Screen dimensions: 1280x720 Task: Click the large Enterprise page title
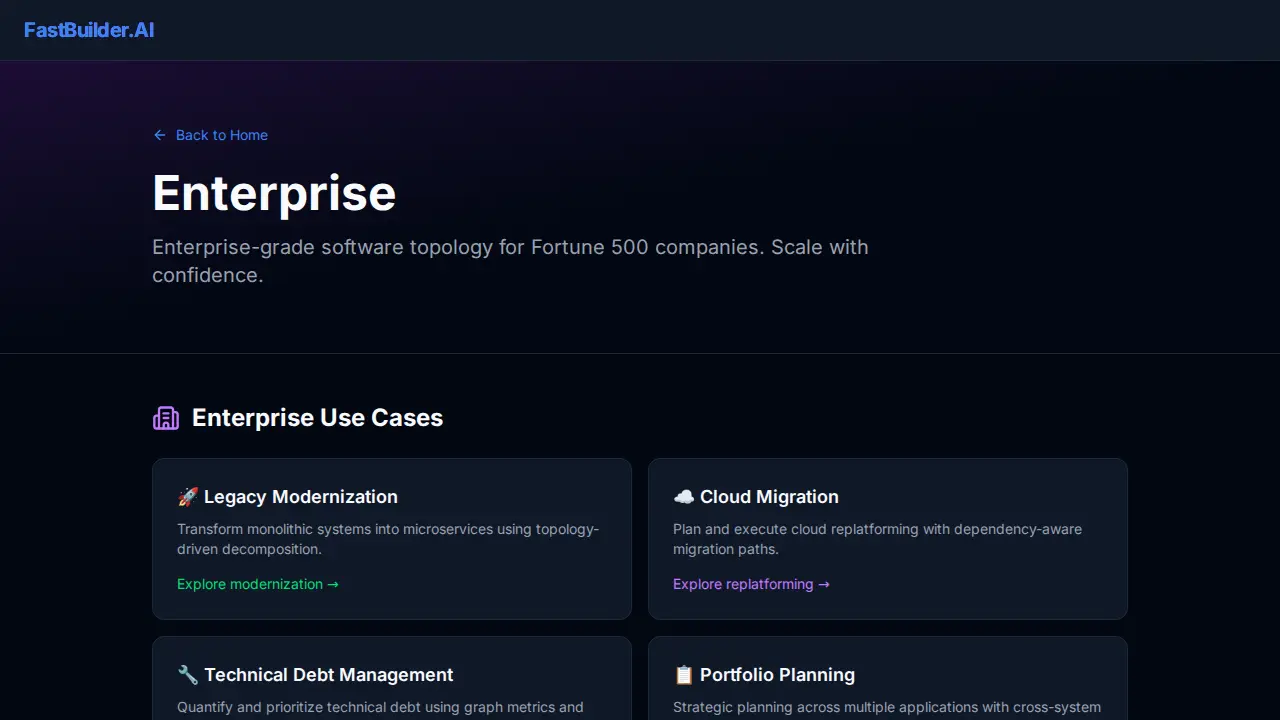pyautogui.click(x=274, y=193)
